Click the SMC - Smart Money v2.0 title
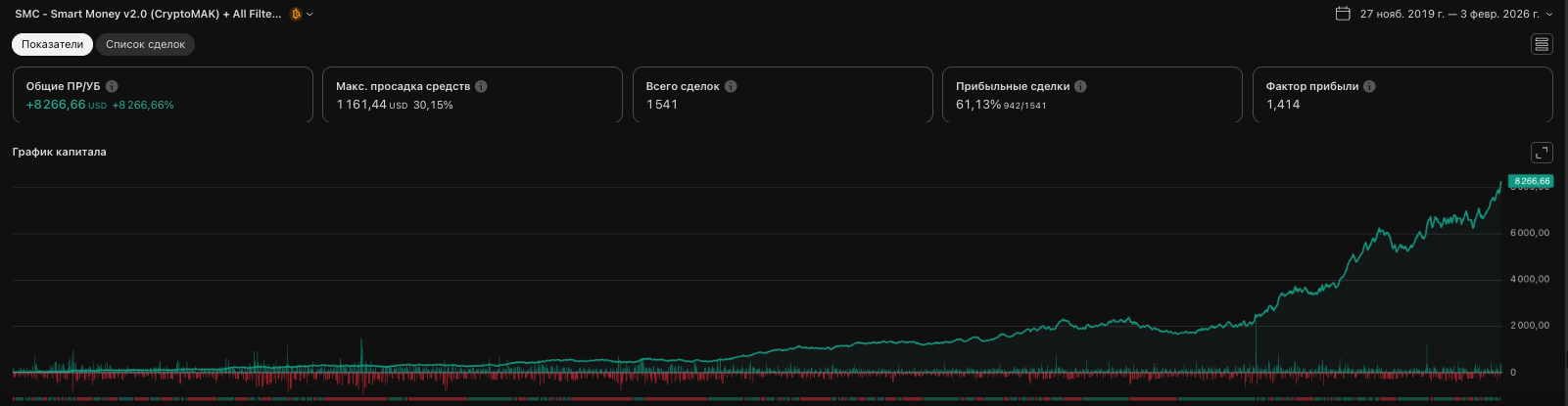 coord(147,14)
